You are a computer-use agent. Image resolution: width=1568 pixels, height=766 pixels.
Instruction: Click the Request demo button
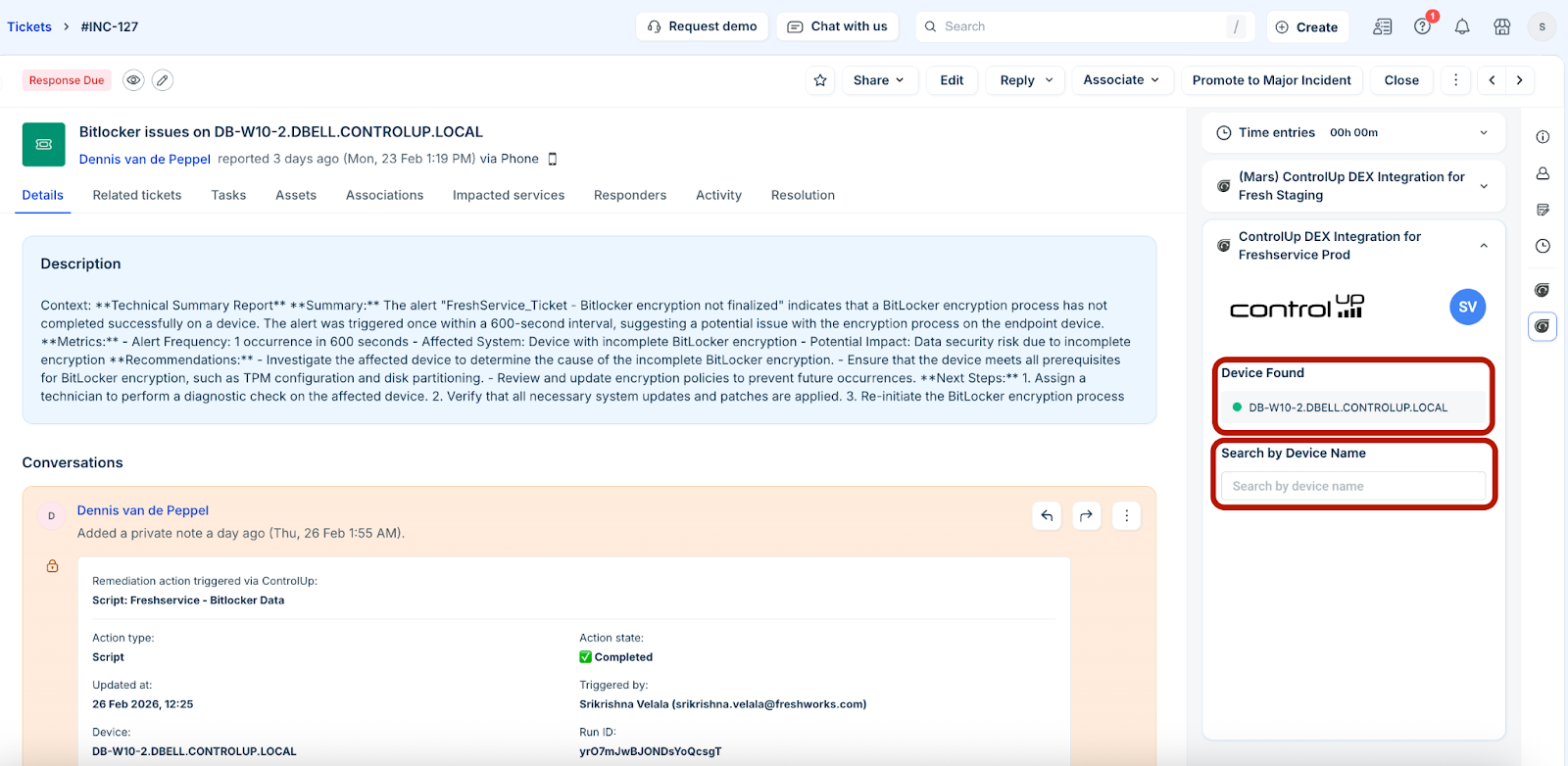(702, 26)
